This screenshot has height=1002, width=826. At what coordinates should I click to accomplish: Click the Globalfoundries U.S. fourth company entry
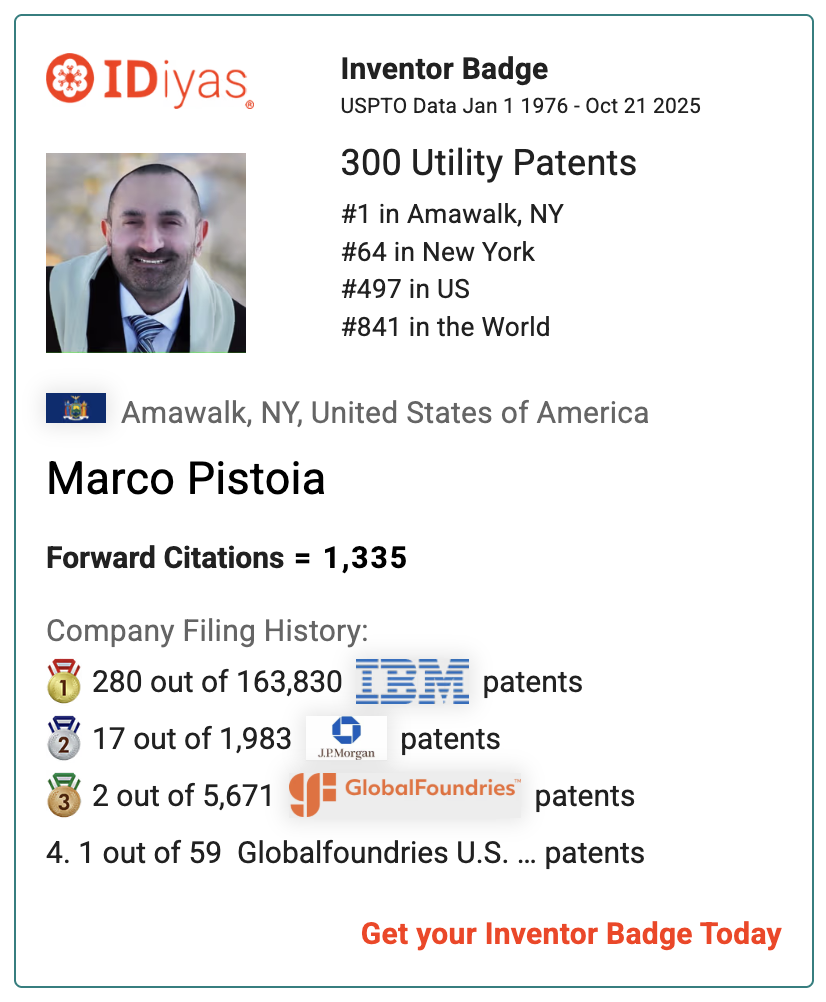(344, 853)
